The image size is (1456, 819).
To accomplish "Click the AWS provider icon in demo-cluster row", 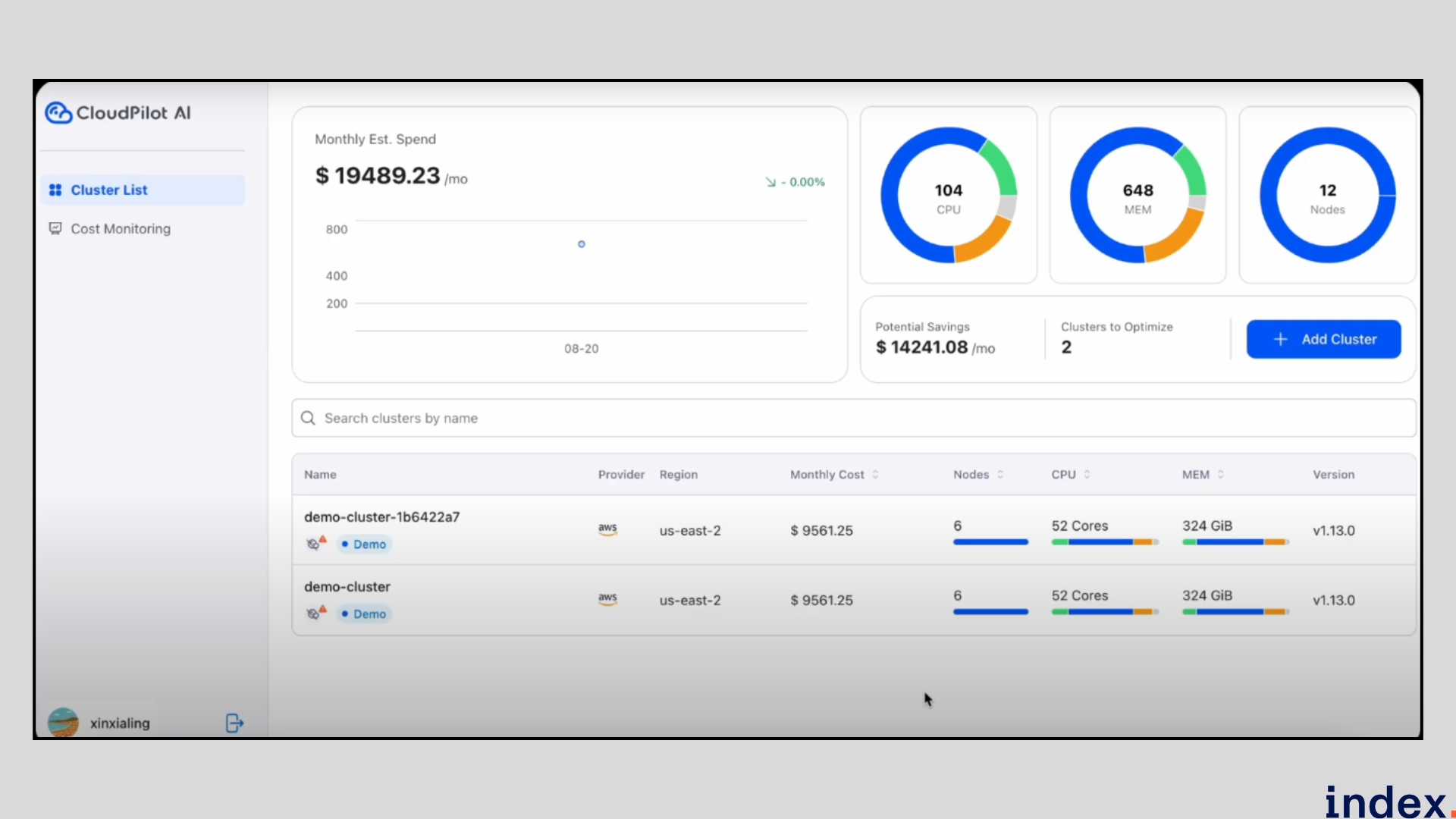I will tap(607, 600).
